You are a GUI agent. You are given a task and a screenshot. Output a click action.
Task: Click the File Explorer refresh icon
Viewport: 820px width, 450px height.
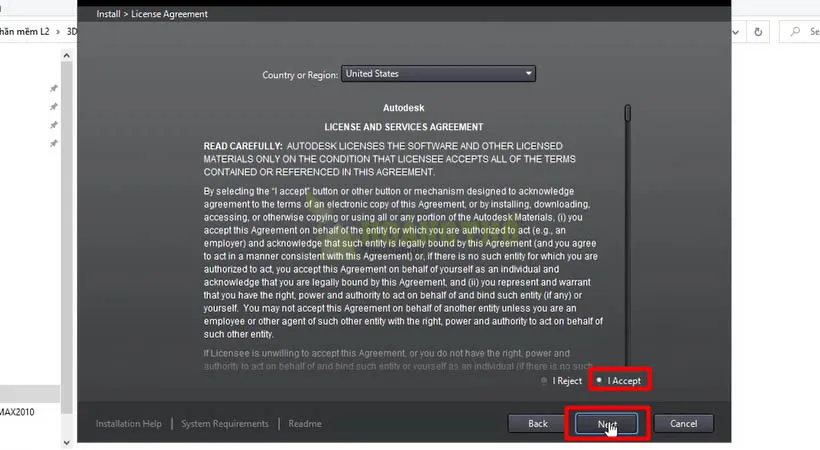[758, 32]
